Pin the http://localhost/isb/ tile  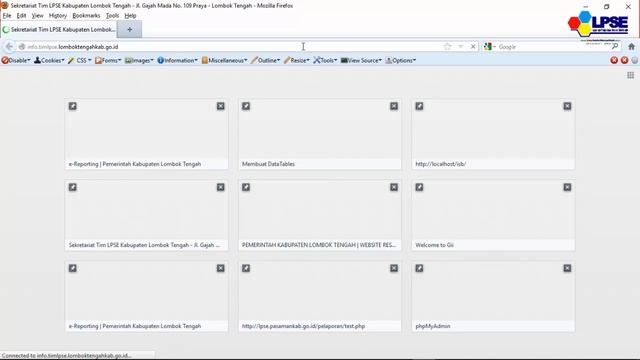pyautogui.click(x=419, y=106)
